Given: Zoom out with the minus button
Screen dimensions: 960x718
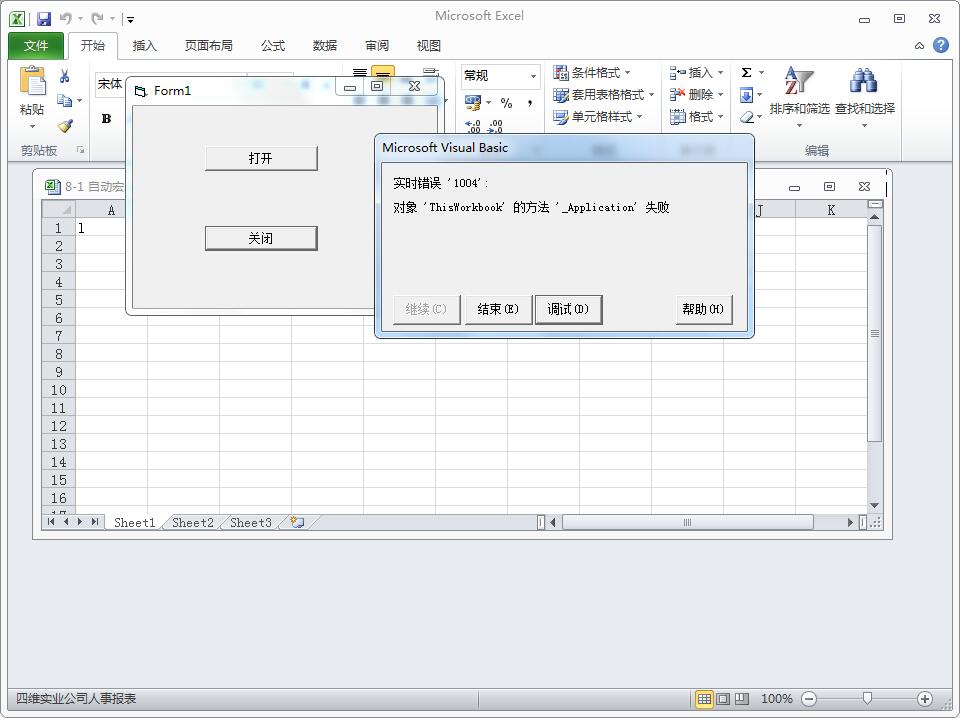Looking at the screenshot, I should click(809, 699).
